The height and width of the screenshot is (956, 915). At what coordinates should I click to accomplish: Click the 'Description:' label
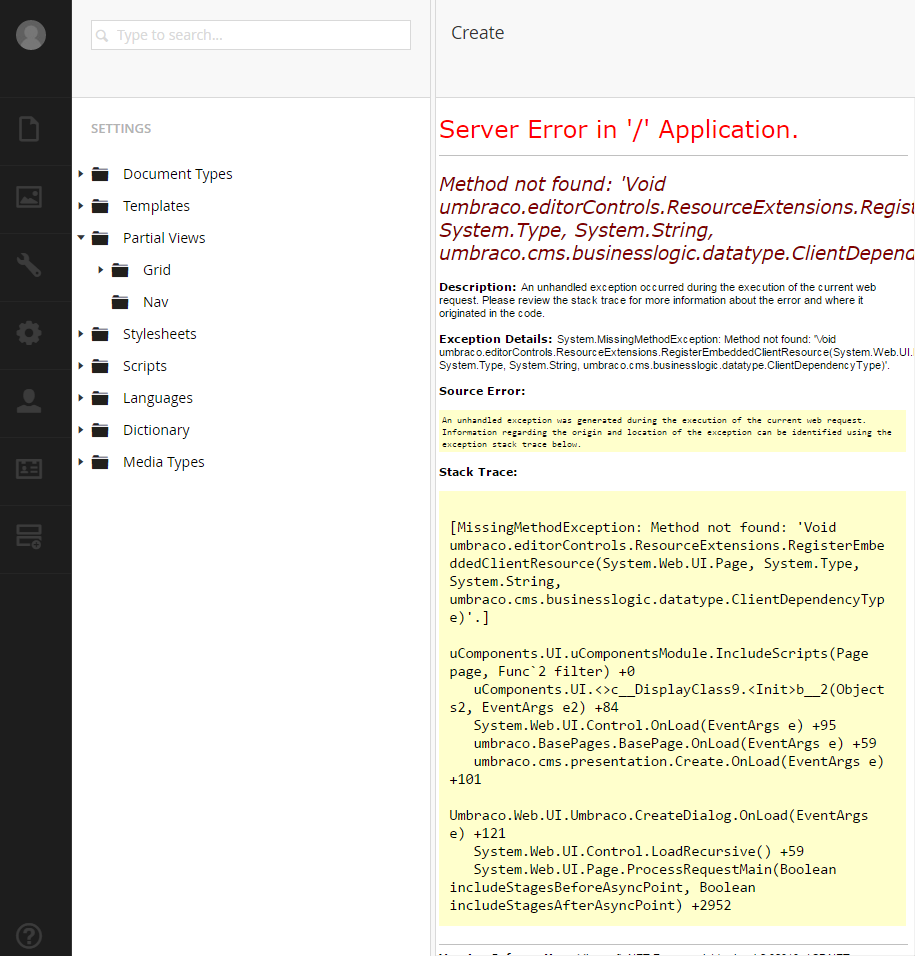[477, 287]
